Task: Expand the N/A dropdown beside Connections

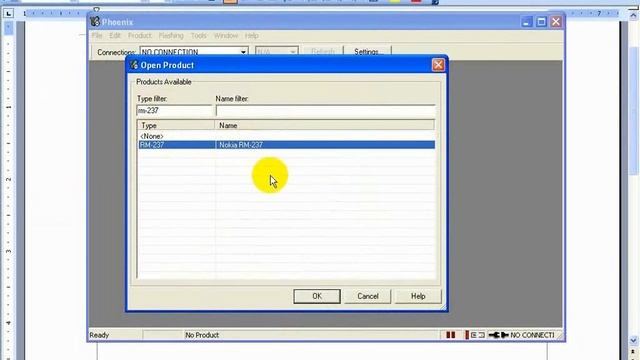Action: click(293, 52)
